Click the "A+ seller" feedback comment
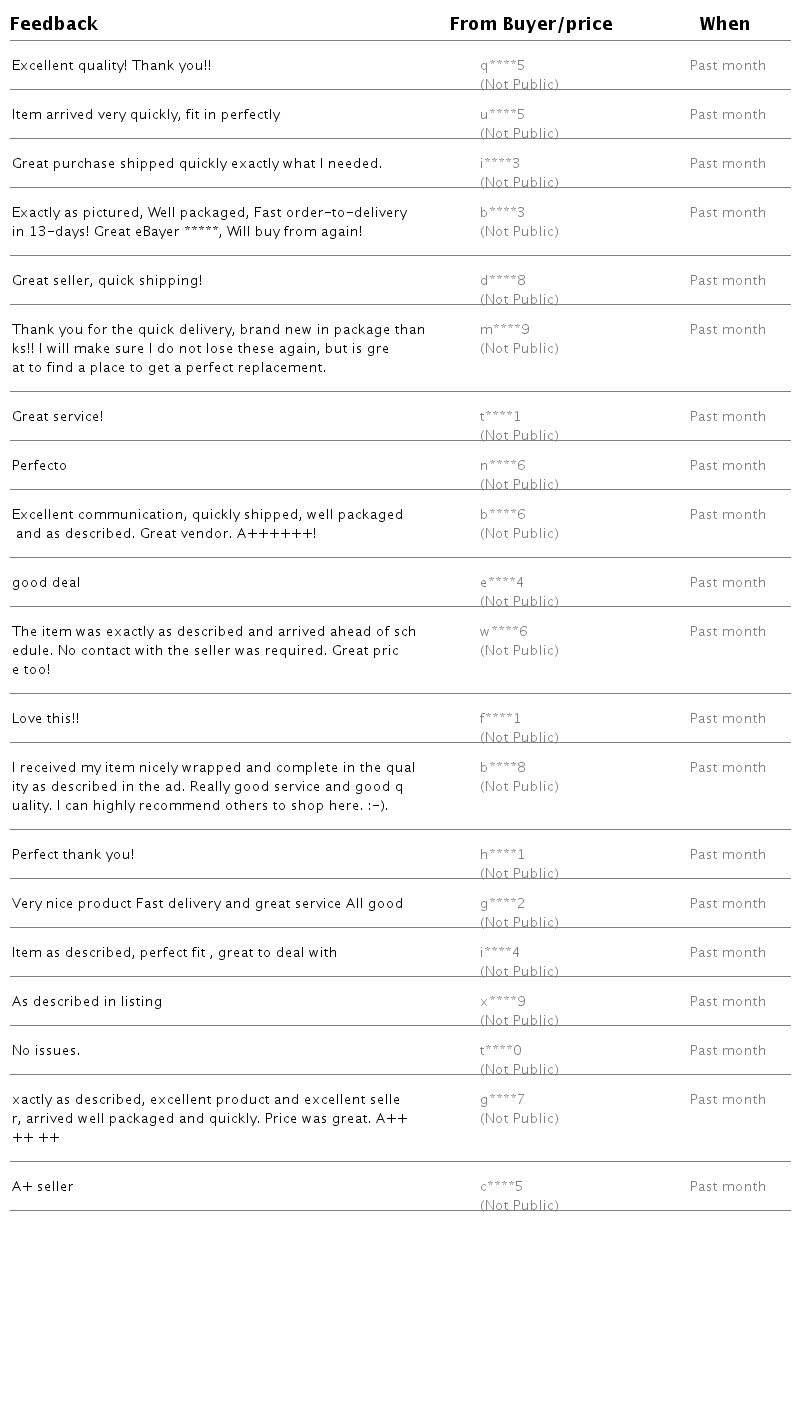The height and width of the screenshot is (1424, 800). coord(43,1187)
